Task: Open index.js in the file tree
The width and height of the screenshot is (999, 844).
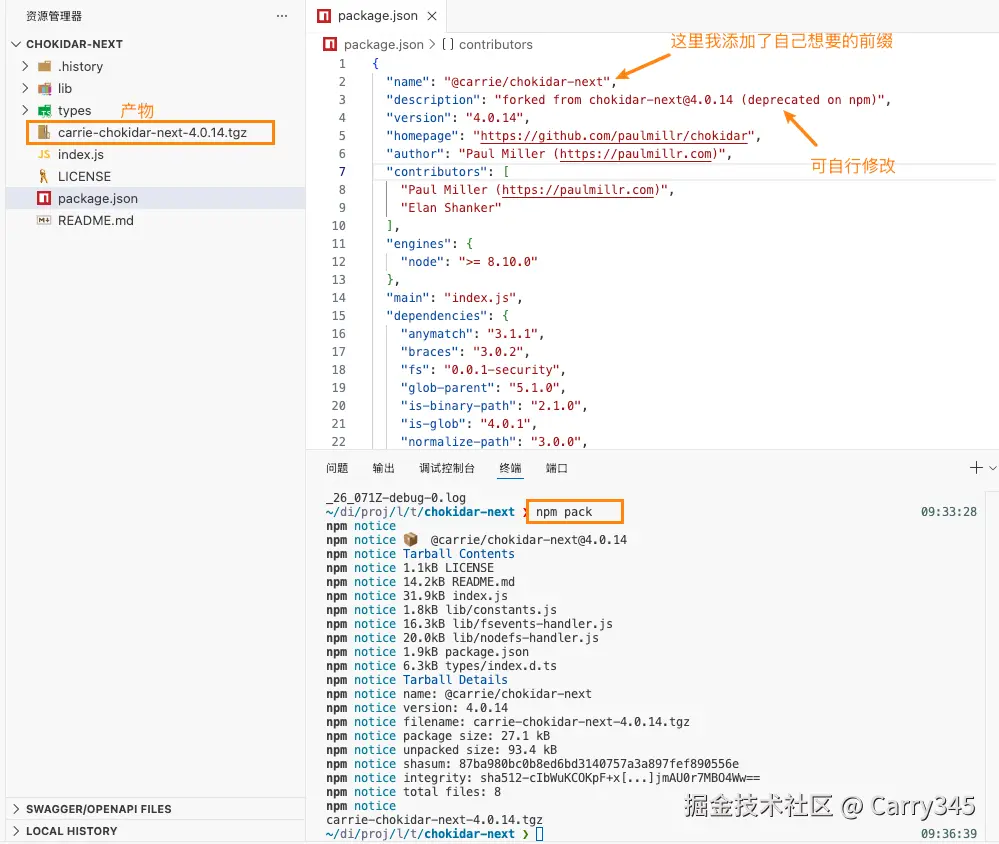Action: [80, 154]
